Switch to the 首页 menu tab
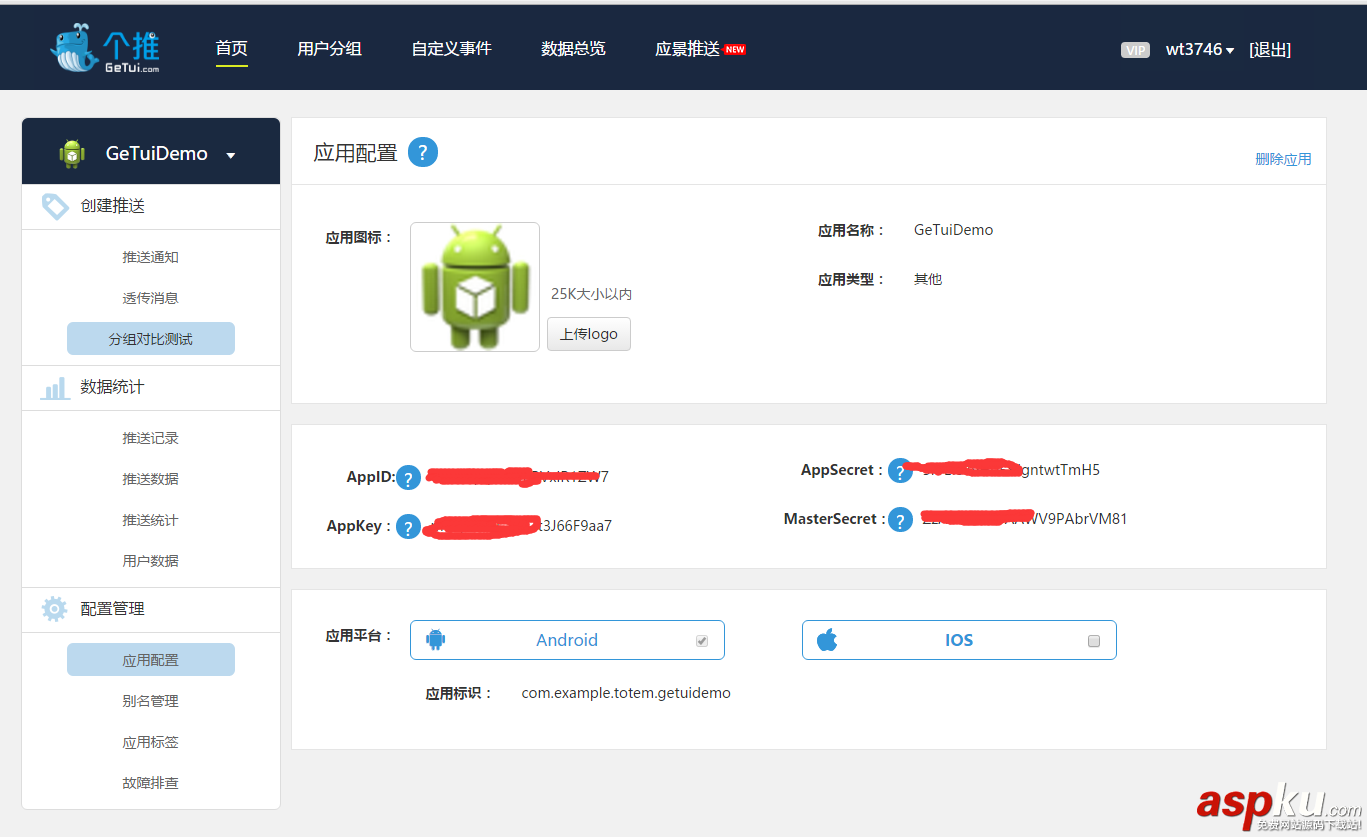Screen dimensions: 1367x837 click(231, 47)
